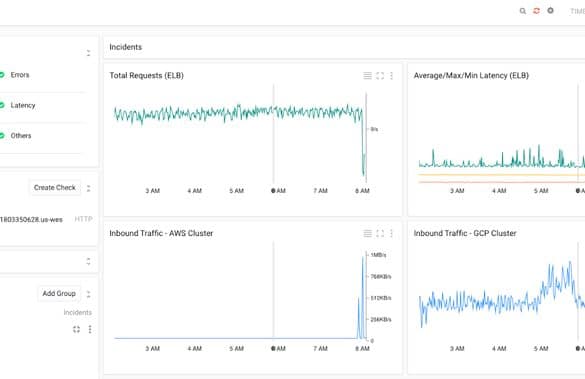This screenshot has width=585, height=379.
Task: Click the 1MB/s axis label on AWS chart
Action: click(378, 255)
